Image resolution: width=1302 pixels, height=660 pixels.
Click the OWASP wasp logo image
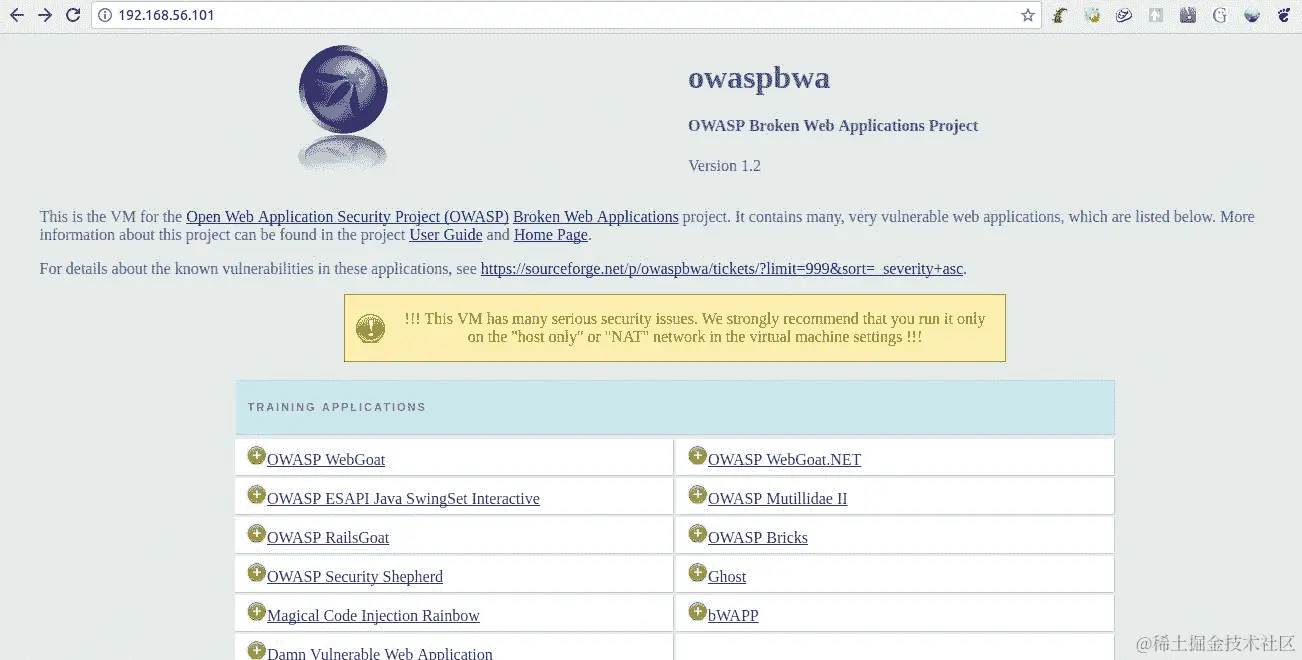pos(343,108)
